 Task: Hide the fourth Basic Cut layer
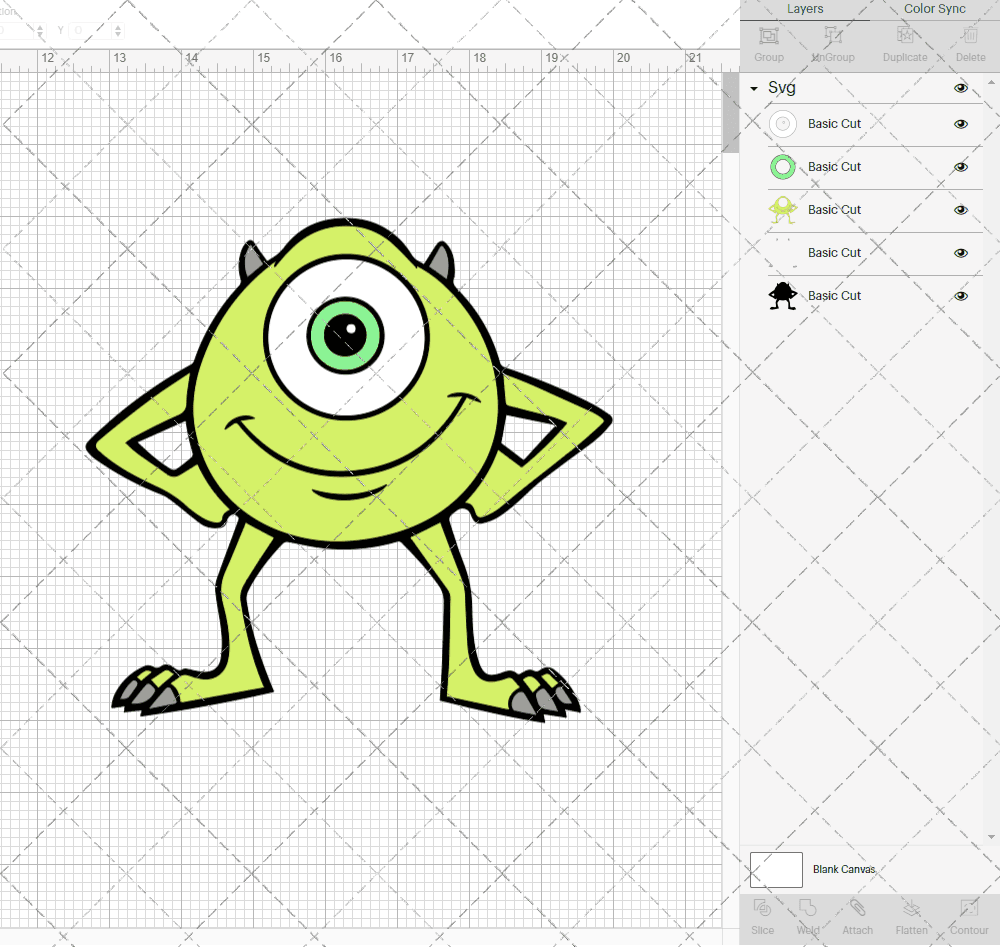(x=960, y=253)
